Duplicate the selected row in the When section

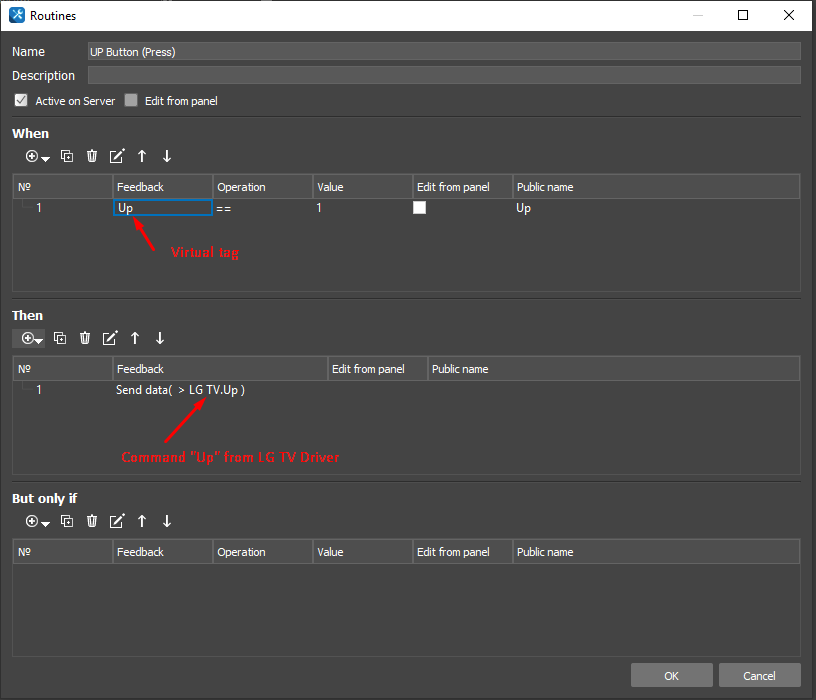[67, 156]
